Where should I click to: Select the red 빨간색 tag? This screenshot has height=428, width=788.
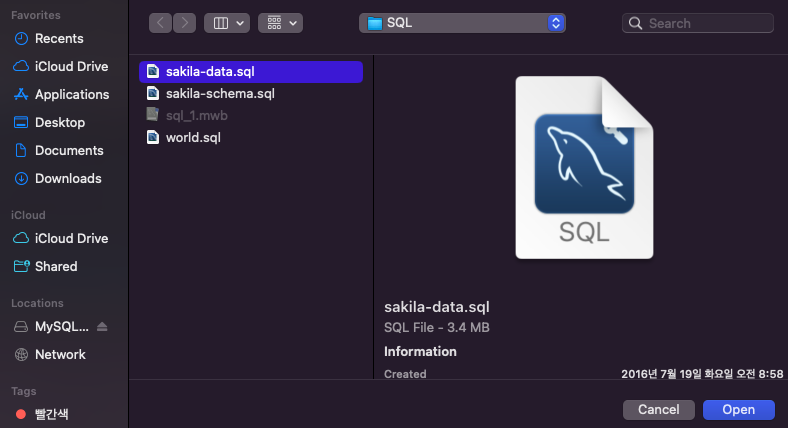[51, 414]
